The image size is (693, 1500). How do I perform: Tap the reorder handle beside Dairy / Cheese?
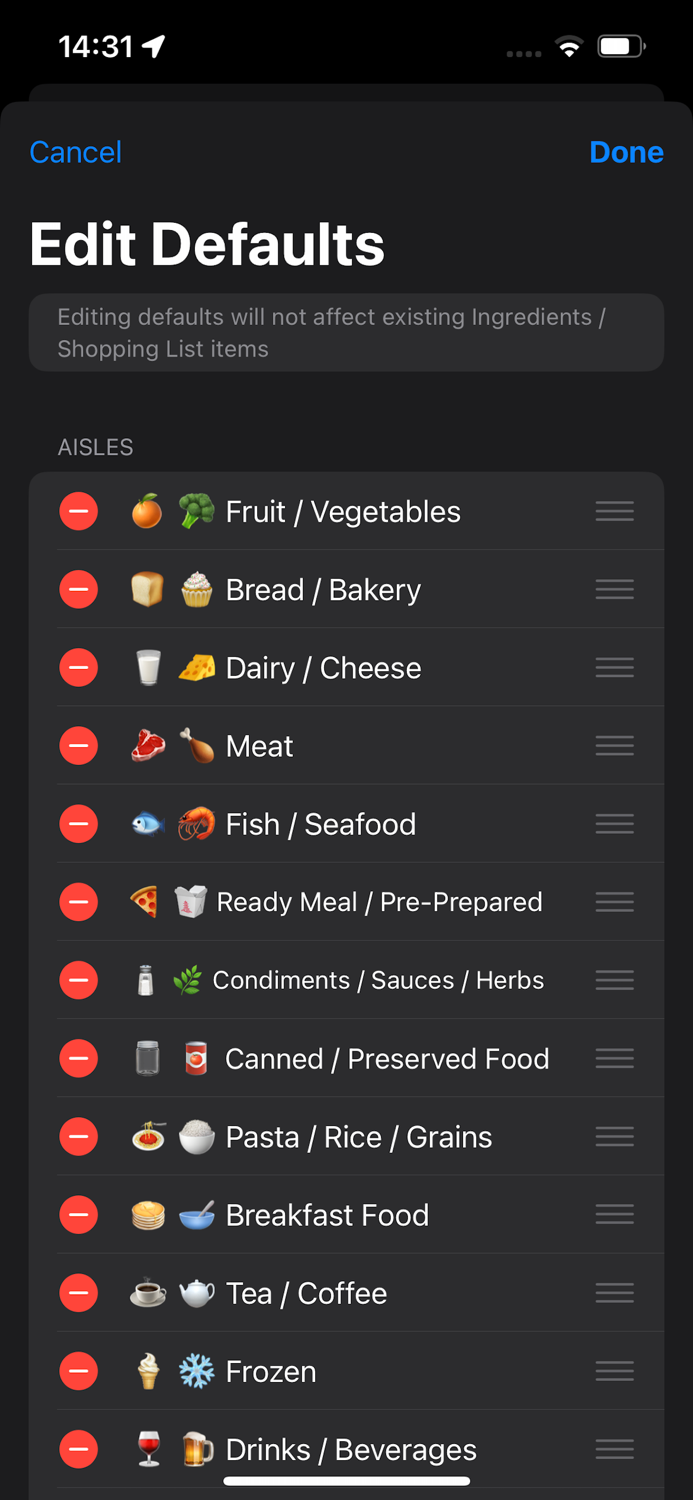pyautogui.click(x=614, y=667)
